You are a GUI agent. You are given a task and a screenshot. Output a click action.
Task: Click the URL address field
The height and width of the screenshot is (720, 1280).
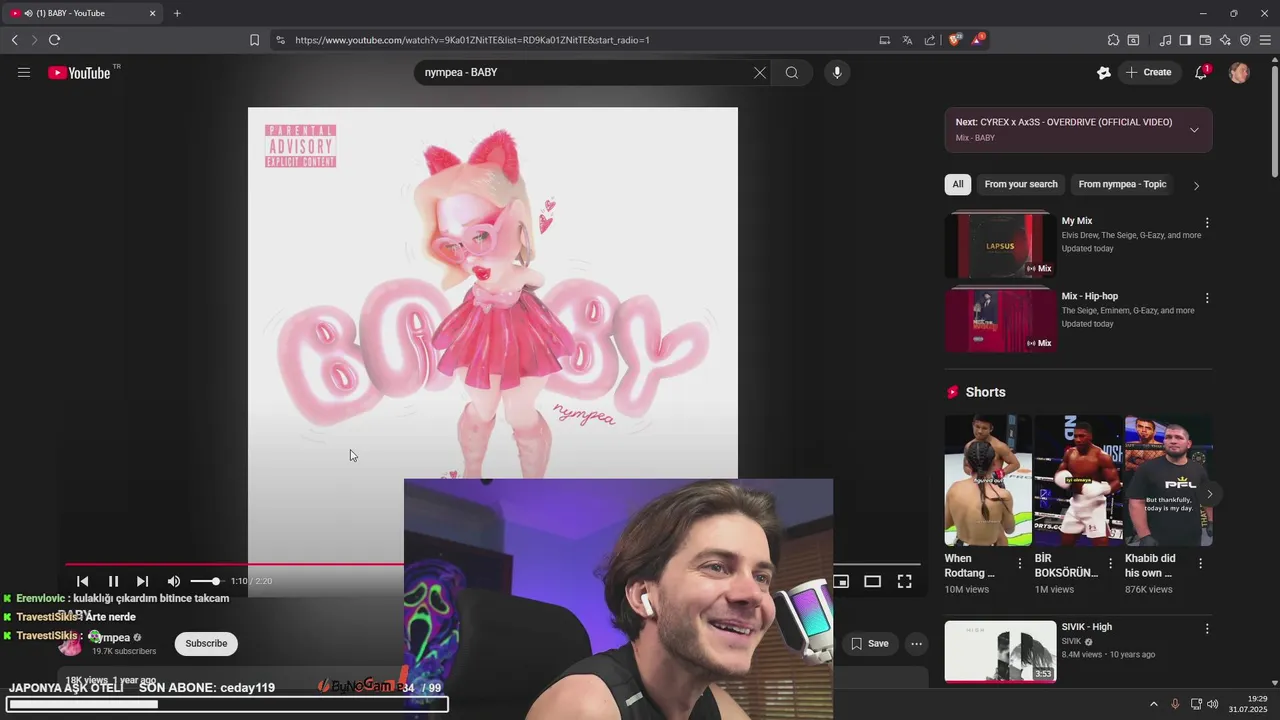(580, 40)
